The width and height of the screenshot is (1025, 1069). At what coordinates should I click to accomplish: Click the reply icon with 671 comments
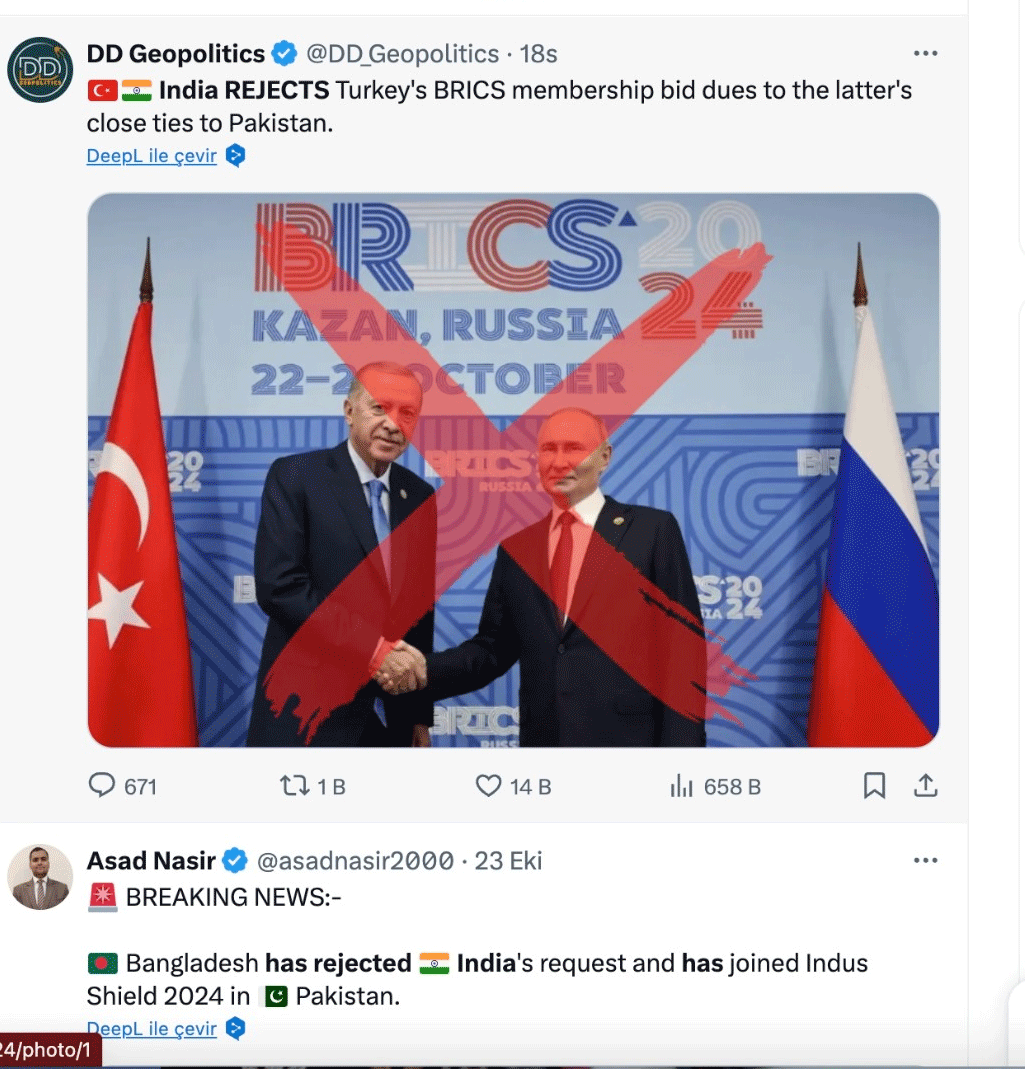pyautogui.click(x=103, y=786)
